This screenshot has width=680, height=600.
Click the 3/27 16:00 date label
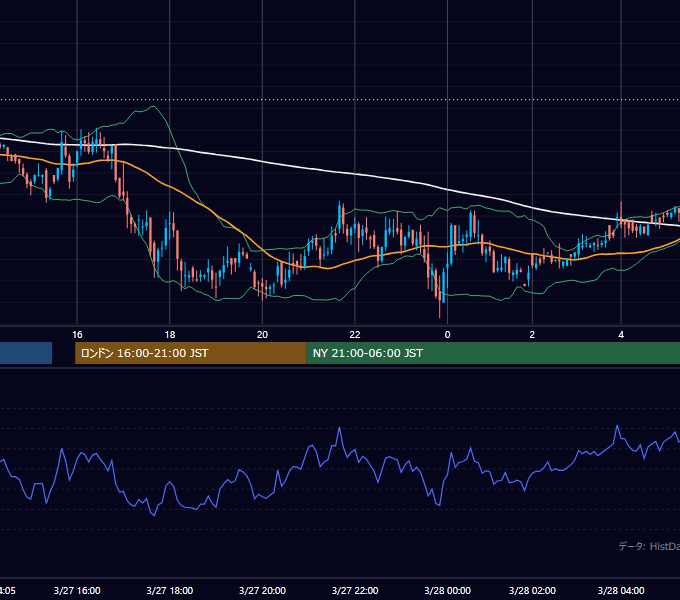click(x=77, y=590)
